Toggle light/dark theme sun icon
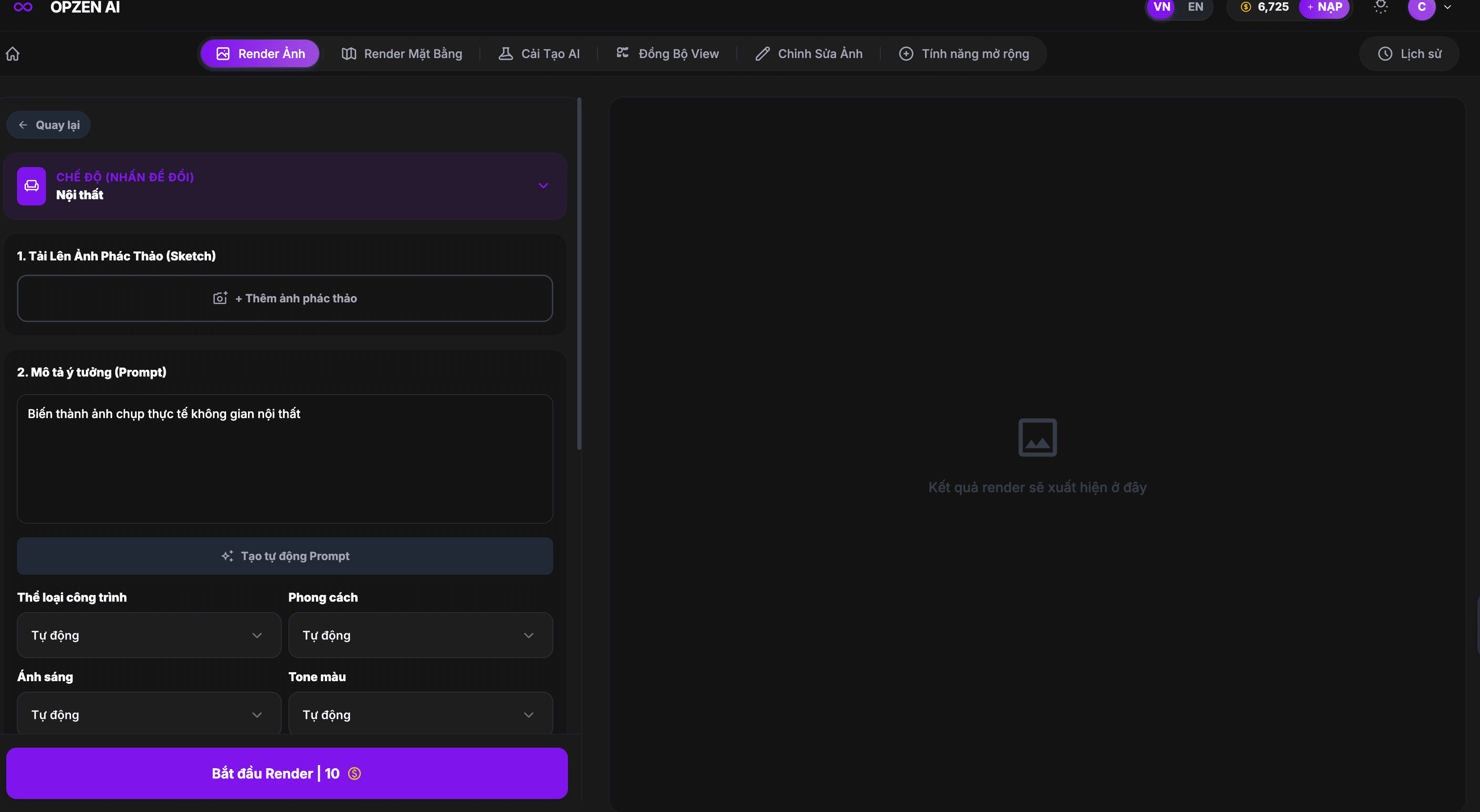 point(1381,7)
